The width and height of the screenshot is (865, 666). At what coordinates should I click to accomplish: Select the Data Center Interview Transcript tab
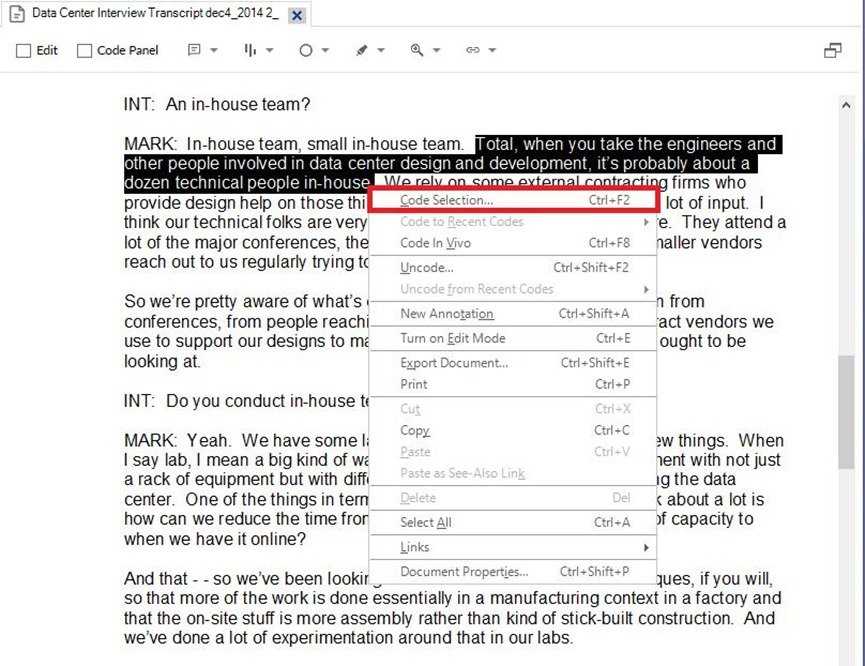tap(156, 14)
